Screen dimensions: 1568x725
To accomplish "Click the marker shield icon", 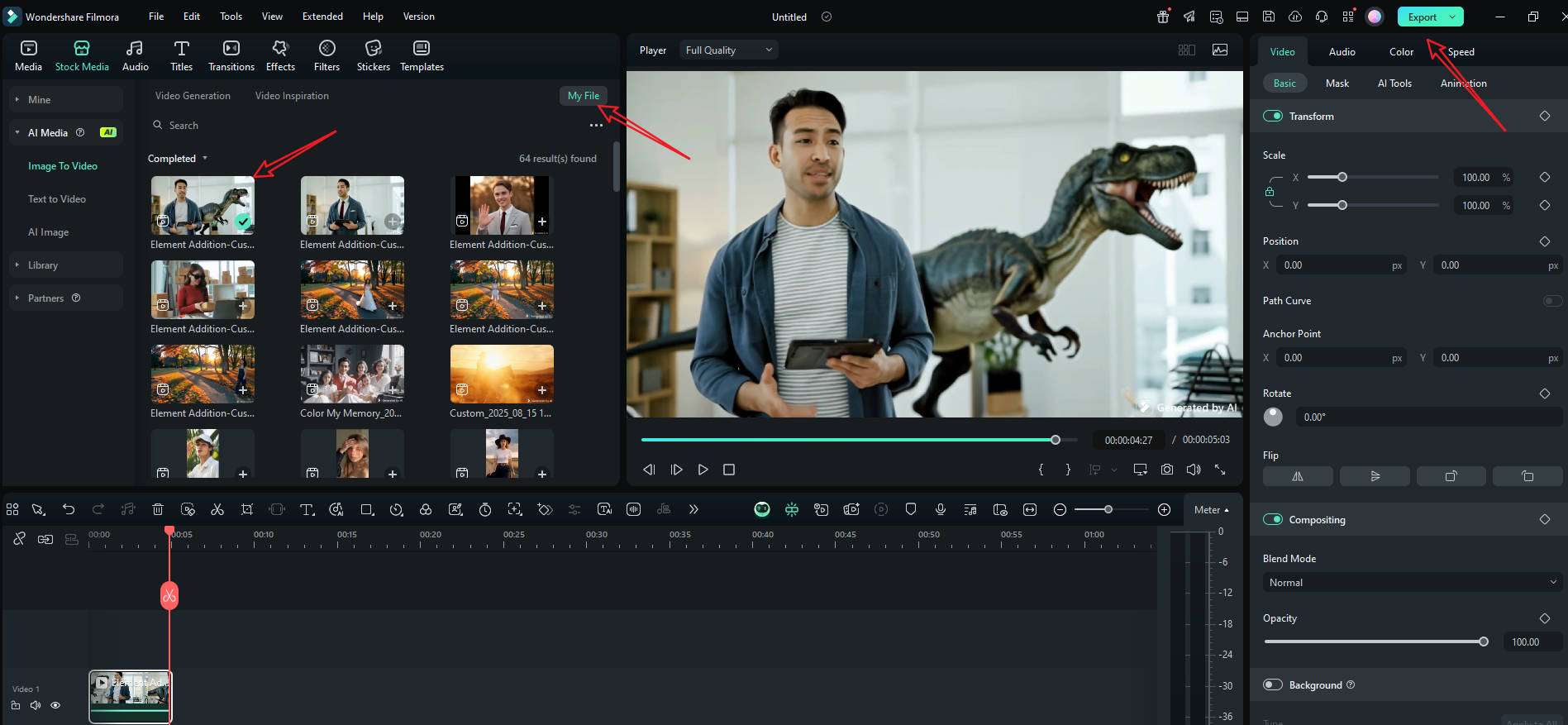I will coord(911,509).
